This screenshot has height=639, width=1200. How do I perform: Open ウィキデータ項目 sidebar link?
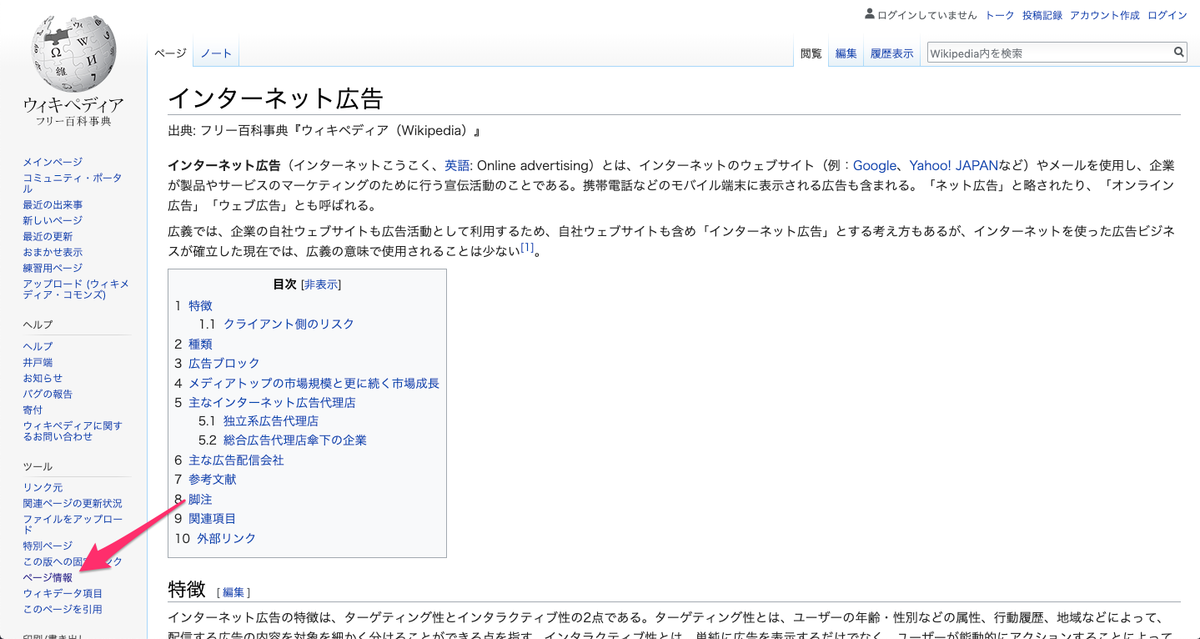coord(63,593)
